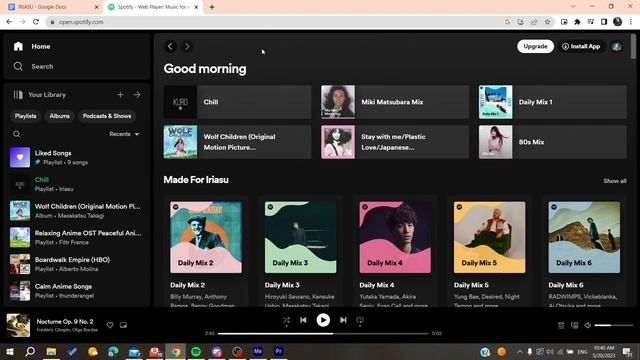Open Windows Start menu
The height and width of the screenshot is (360, 640).
tap(9, 351)
